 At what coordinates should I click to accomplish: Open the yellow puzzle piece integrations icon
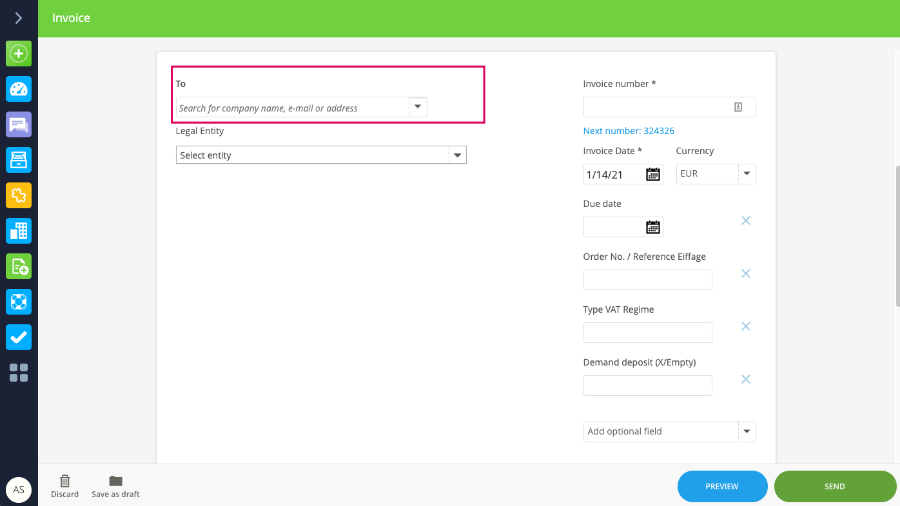click(x=19, y=196)
